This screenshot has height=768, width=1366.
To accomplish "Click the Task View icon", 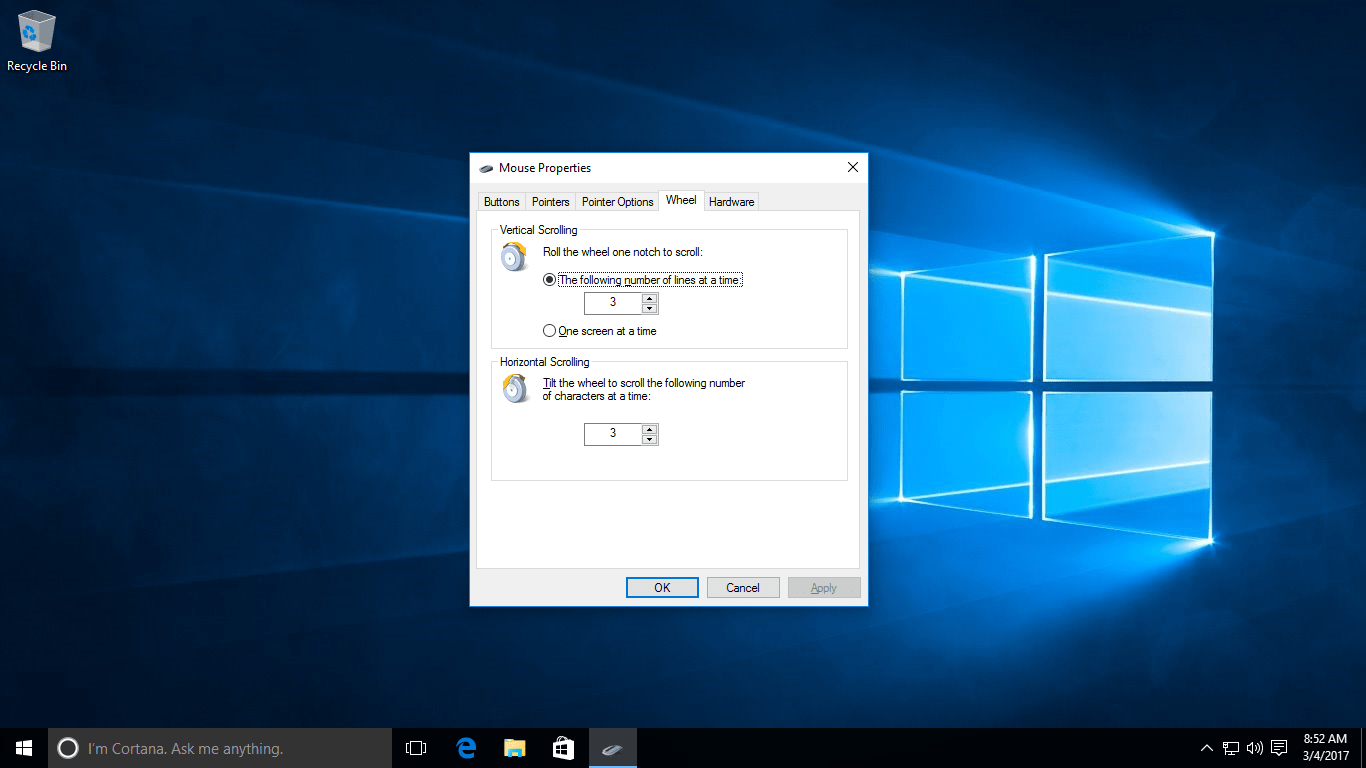I will click(x=415, y=747).
